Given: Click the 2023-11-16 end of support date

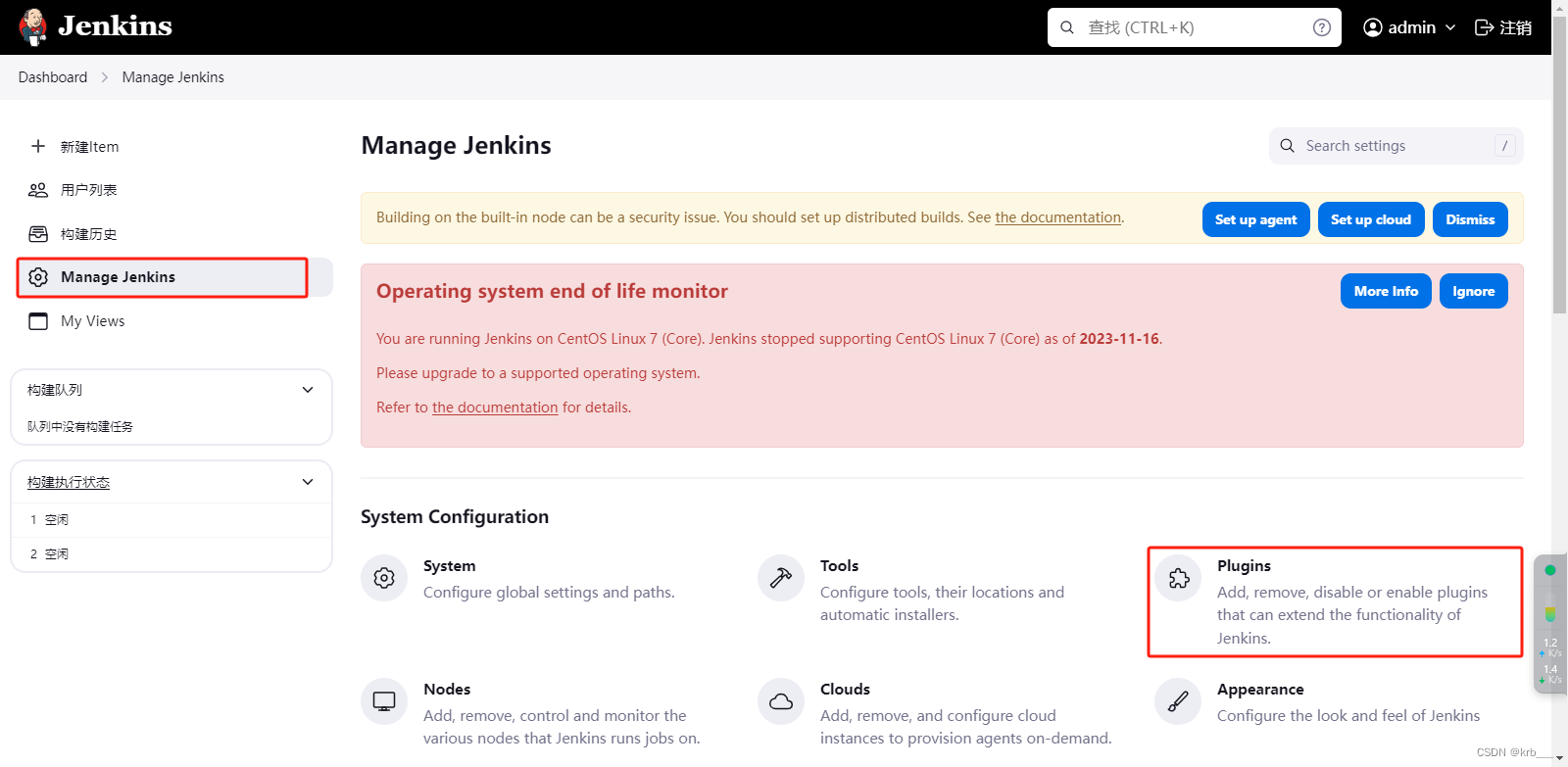Looking at the screenshot, I should 1119,339.
